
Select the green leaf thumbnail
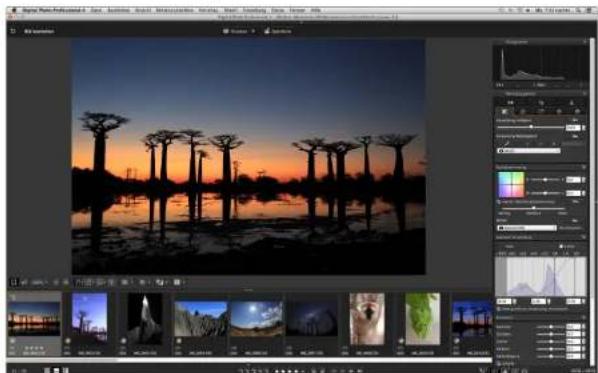[423, 319]
